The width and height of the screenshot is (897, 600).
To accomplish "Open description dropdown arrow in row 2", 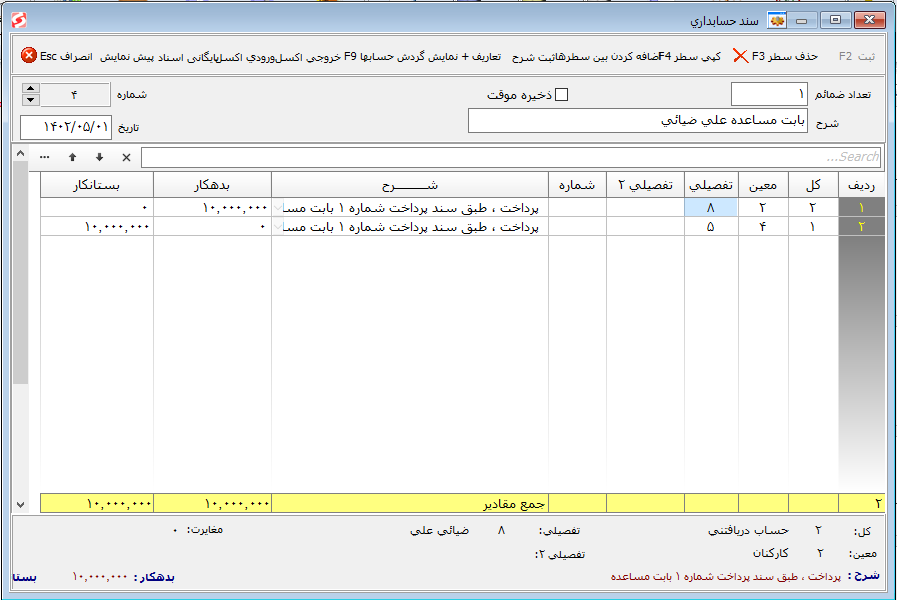I will 278,227.
